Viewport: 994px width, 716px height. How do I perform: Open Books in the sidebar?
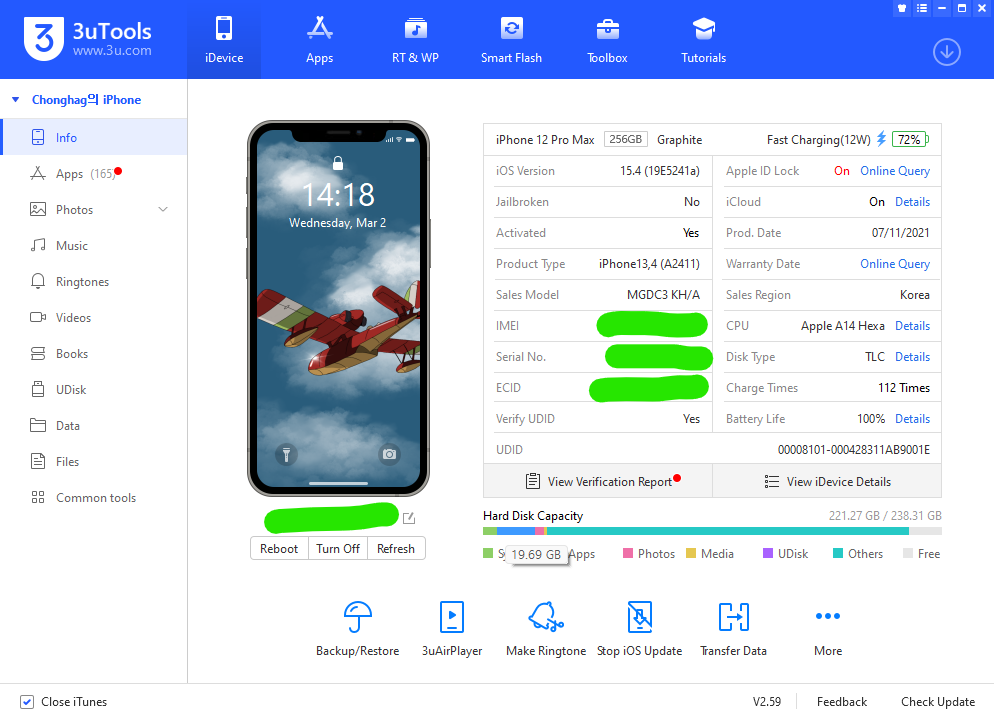[94, 353]
